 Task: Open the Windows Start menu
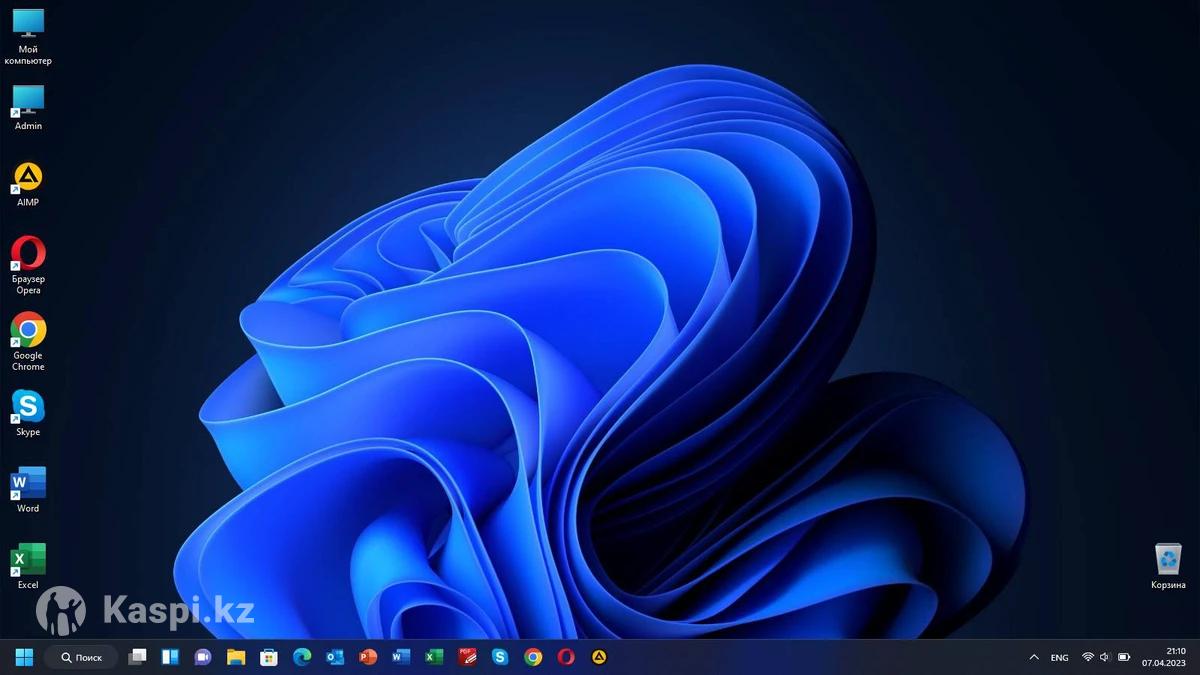tap(24, 657)
